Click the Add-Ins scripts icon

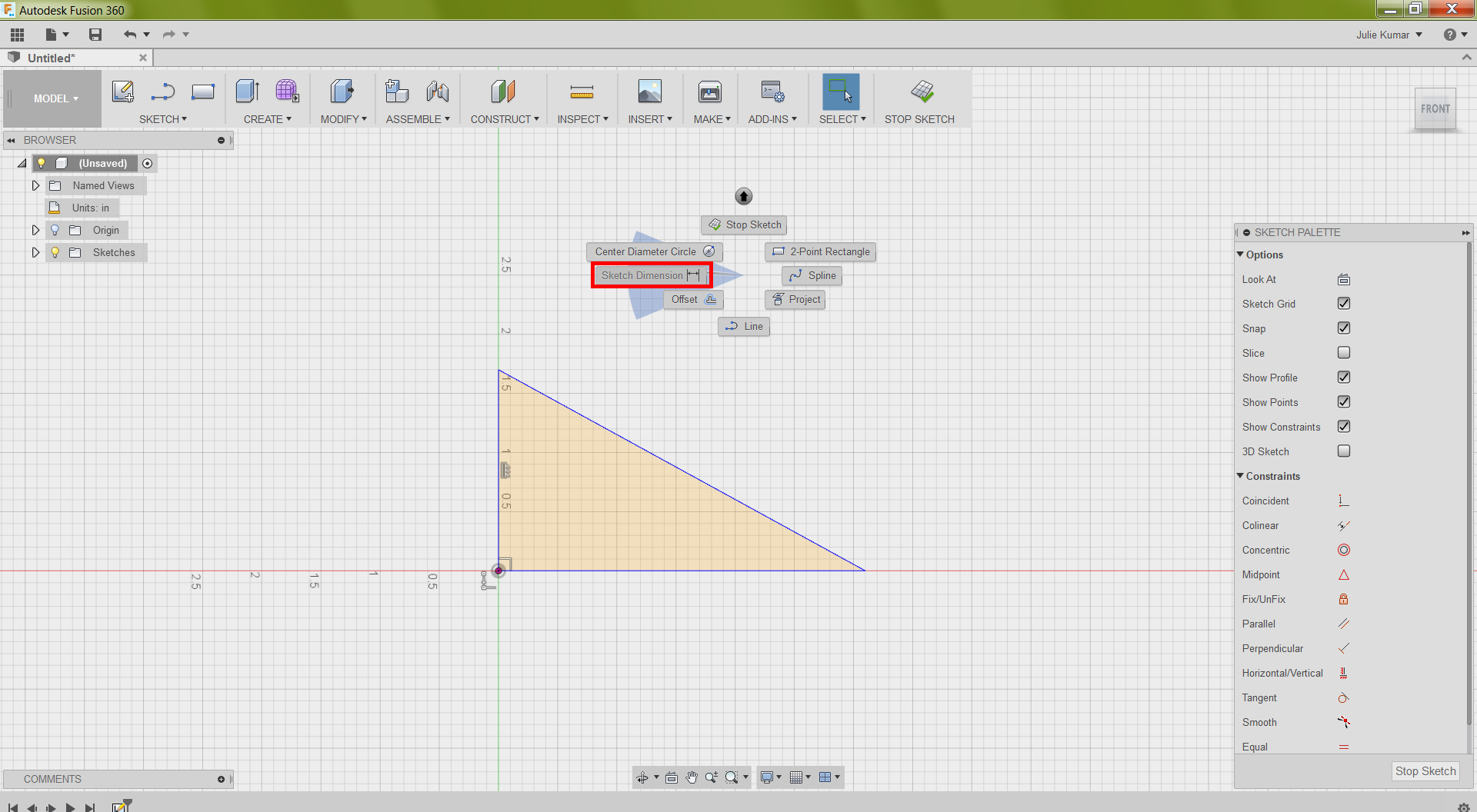pyautogui.click(x=772, y=92)
